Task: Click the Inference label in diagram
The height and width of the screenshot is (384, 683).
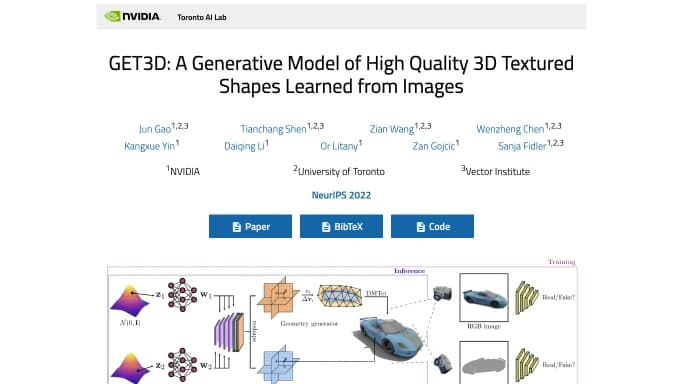Action: [409, 271]
